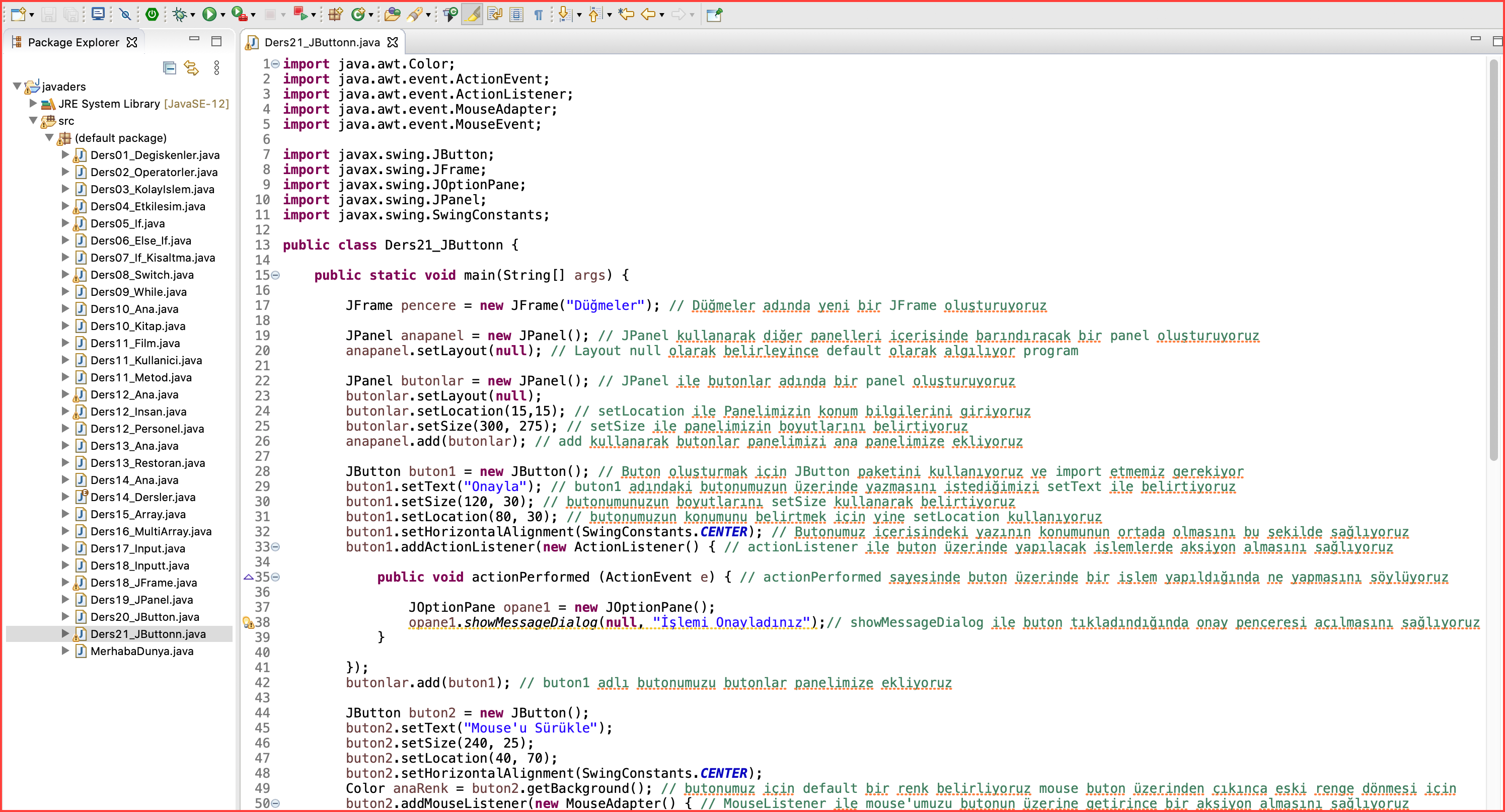The height and width of the screenshot is (812, 1505).
Task: Collapse the (default package) node
Action: (50, 138)
